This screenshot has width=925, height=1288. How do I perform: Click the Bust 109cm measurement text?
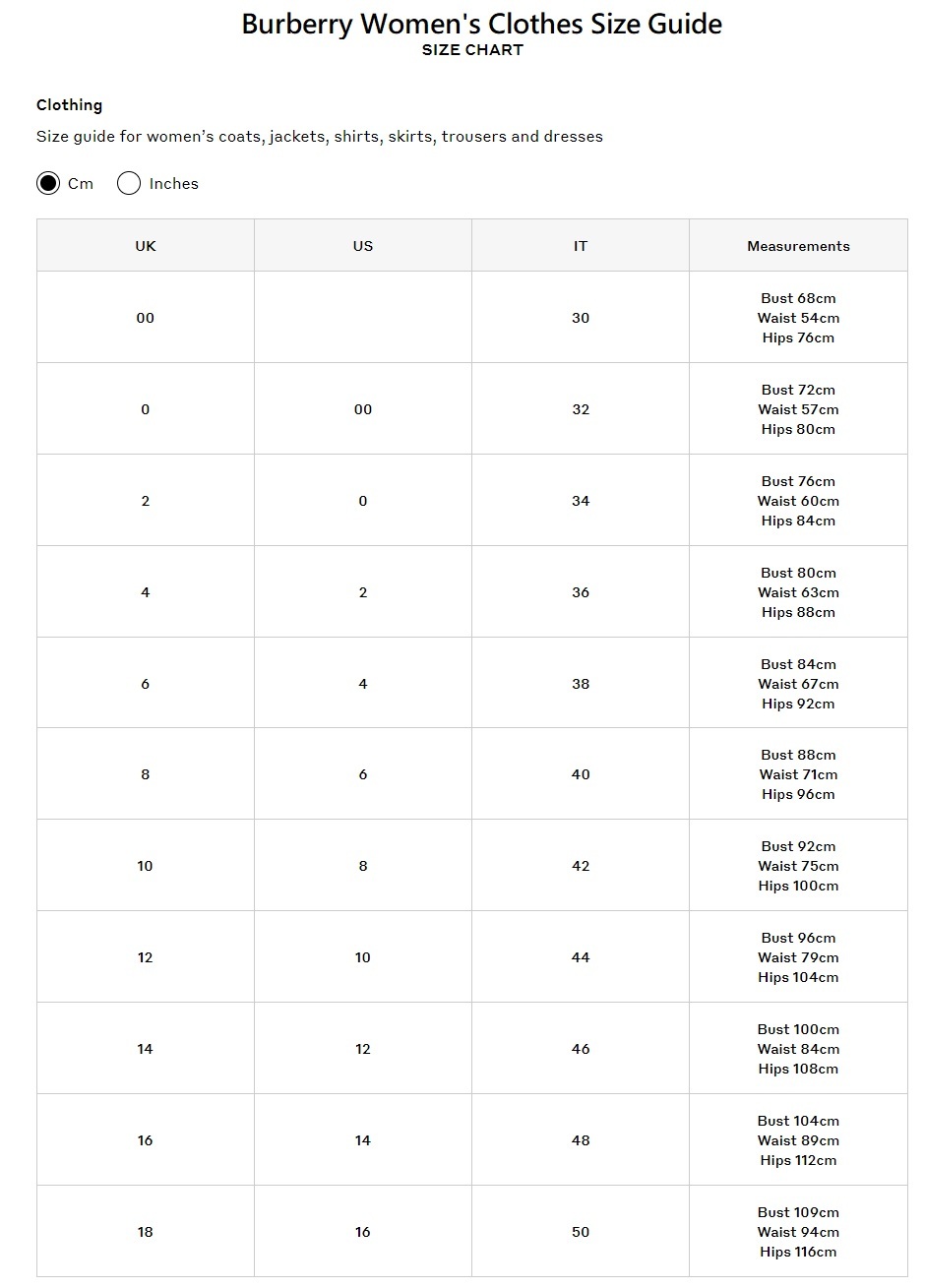tap(798, 1212)
